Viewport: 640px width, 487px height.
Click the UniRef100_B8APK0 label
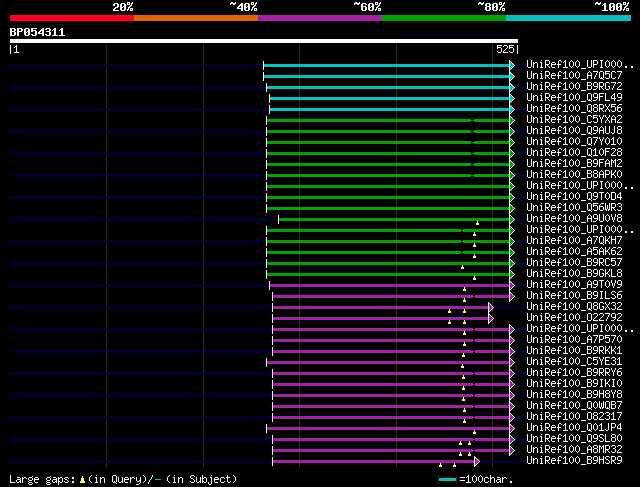click(x=574, y=175)
